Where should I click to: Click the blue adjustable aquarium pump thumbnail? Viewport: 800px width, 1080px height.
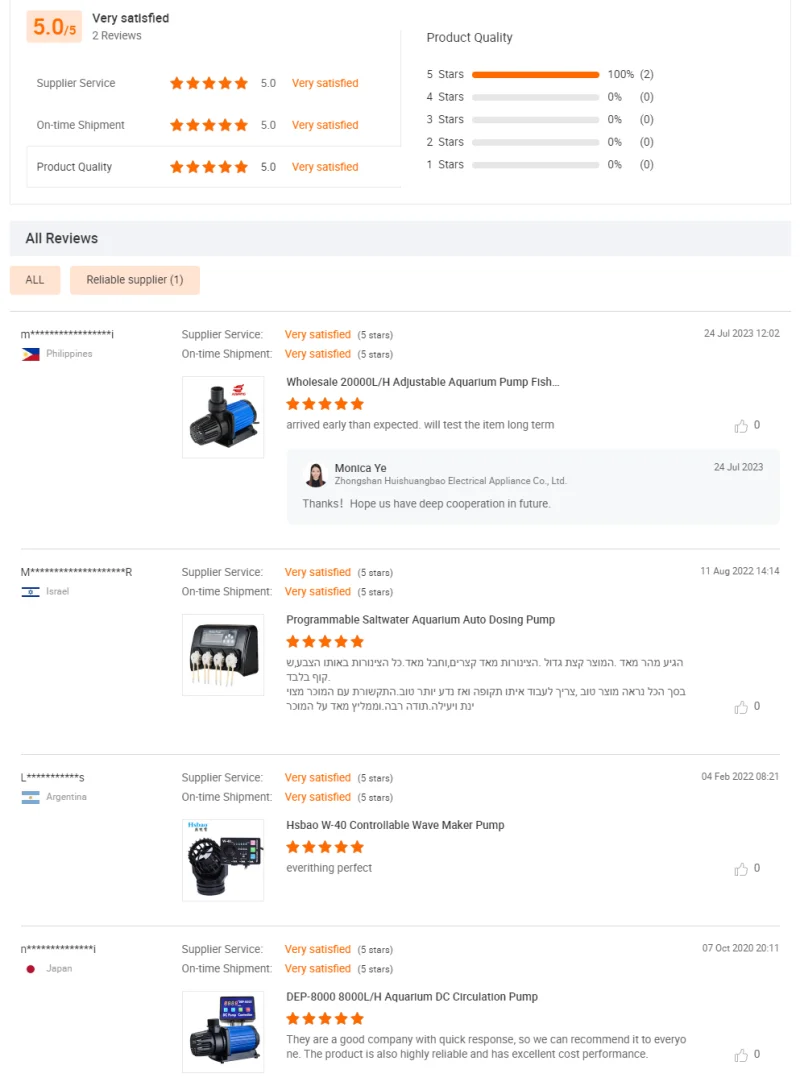tap(223, 417)
